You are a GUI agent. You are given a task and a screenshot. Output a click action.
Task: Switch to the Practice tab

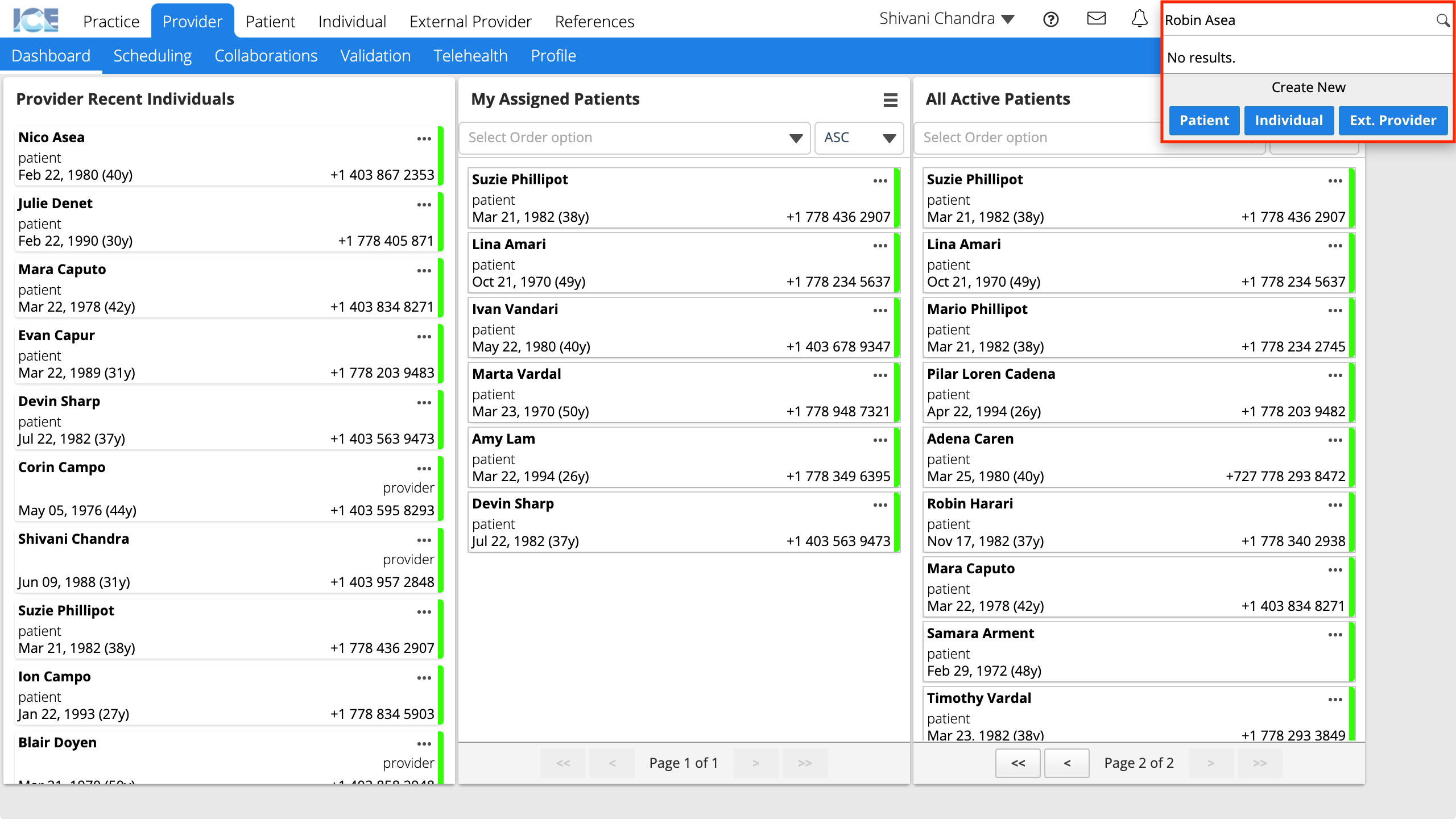[x=111, y=22]
